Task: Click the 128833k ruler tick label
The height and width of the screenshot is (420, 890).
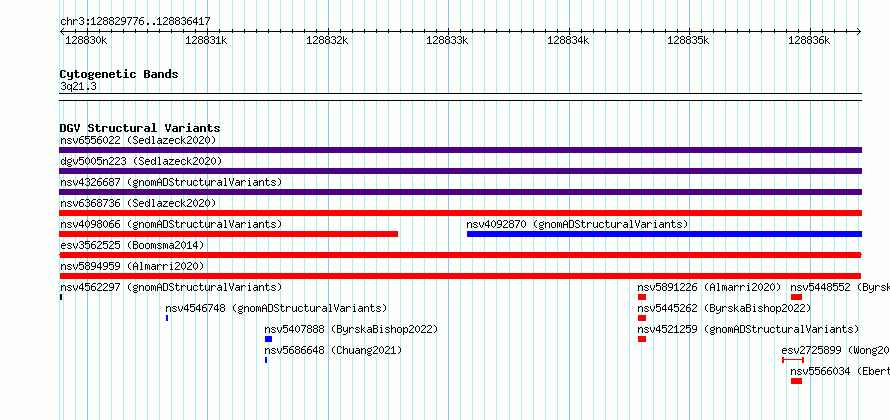Action: pyautogui.click(x=447, y=40)
